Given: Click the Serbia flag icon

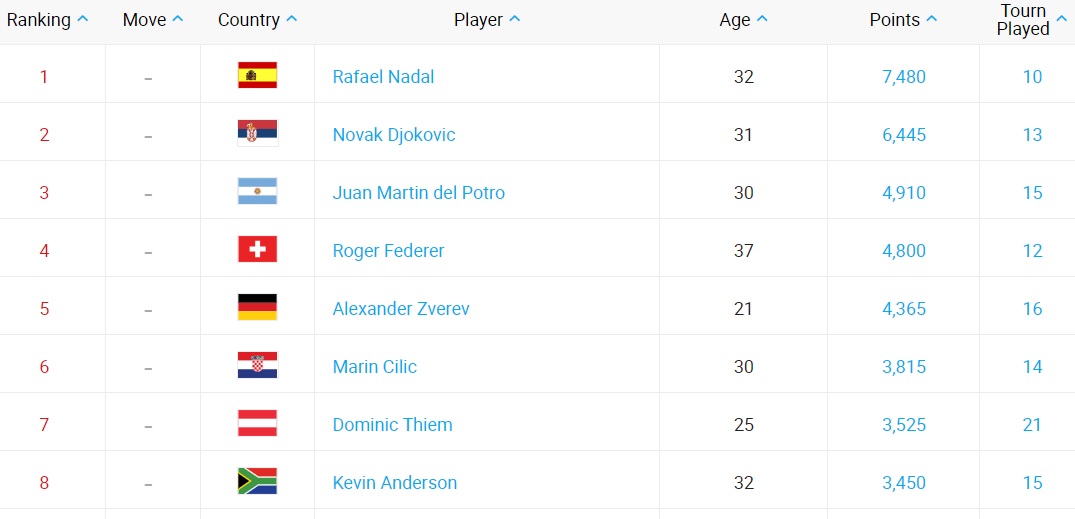Looking at the screenshot, I should point(257,134).
